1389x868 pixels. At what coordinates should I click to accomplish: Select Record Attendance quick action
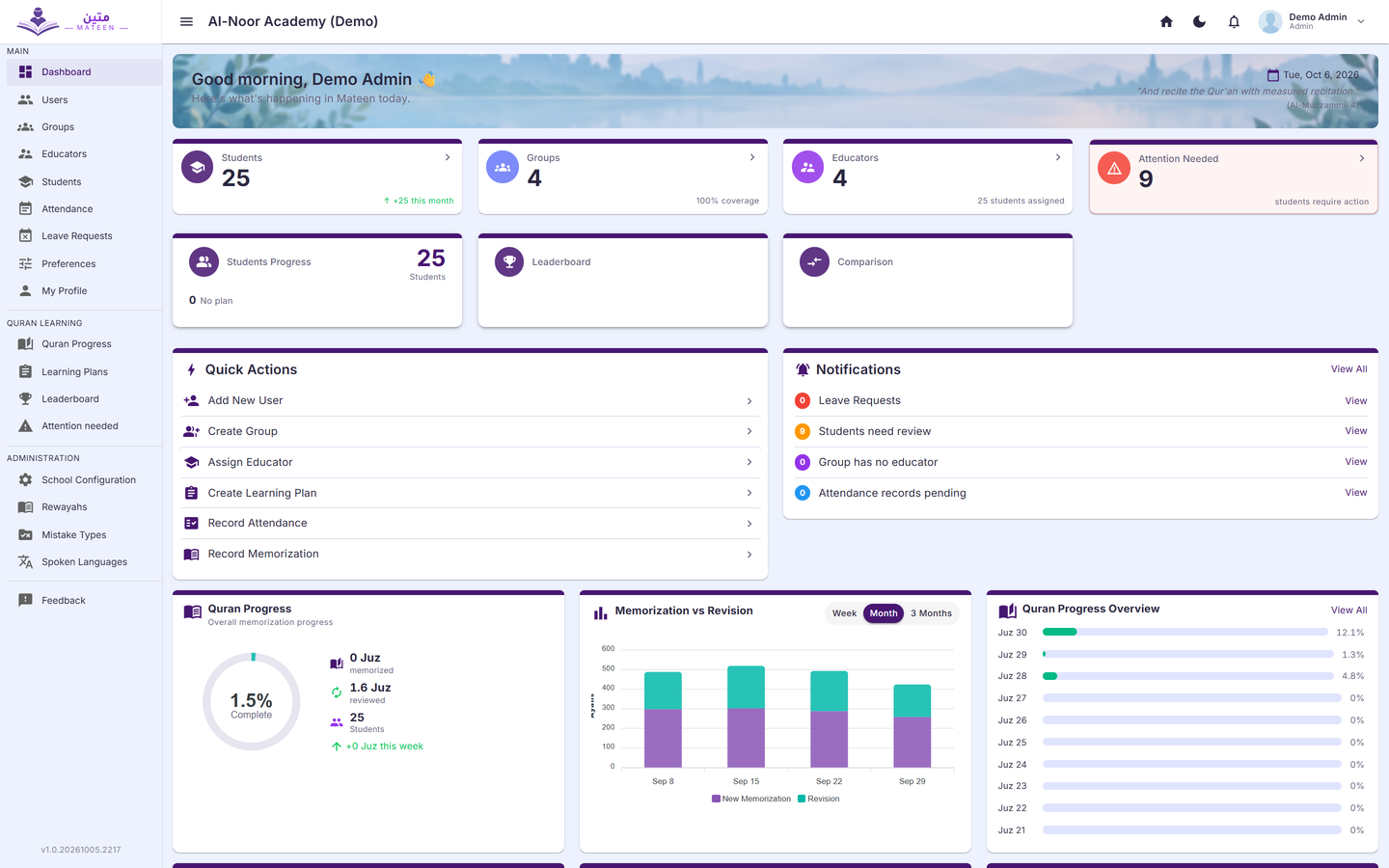(x=471, y=523)
